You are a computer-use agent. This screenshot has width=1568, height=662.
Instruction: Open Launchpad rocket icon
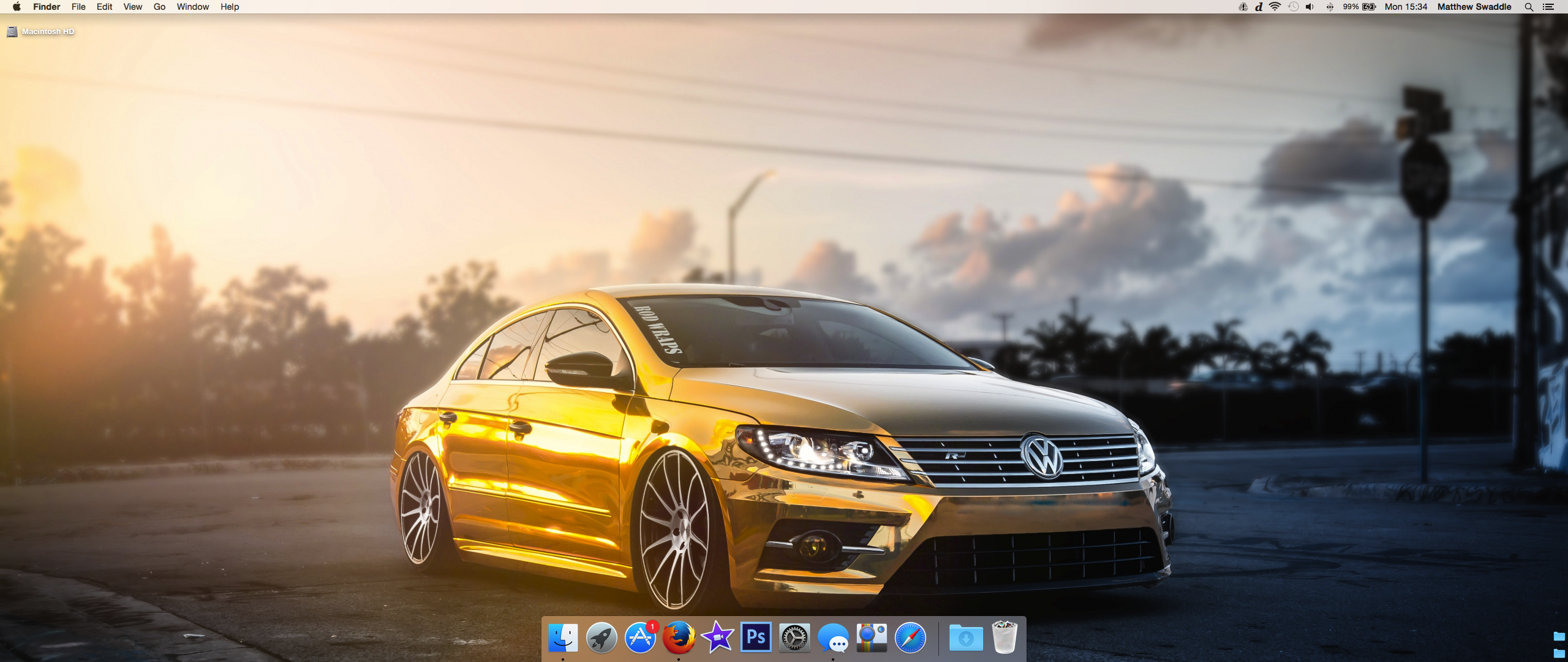pyautogui.click(x=601, y=637)
